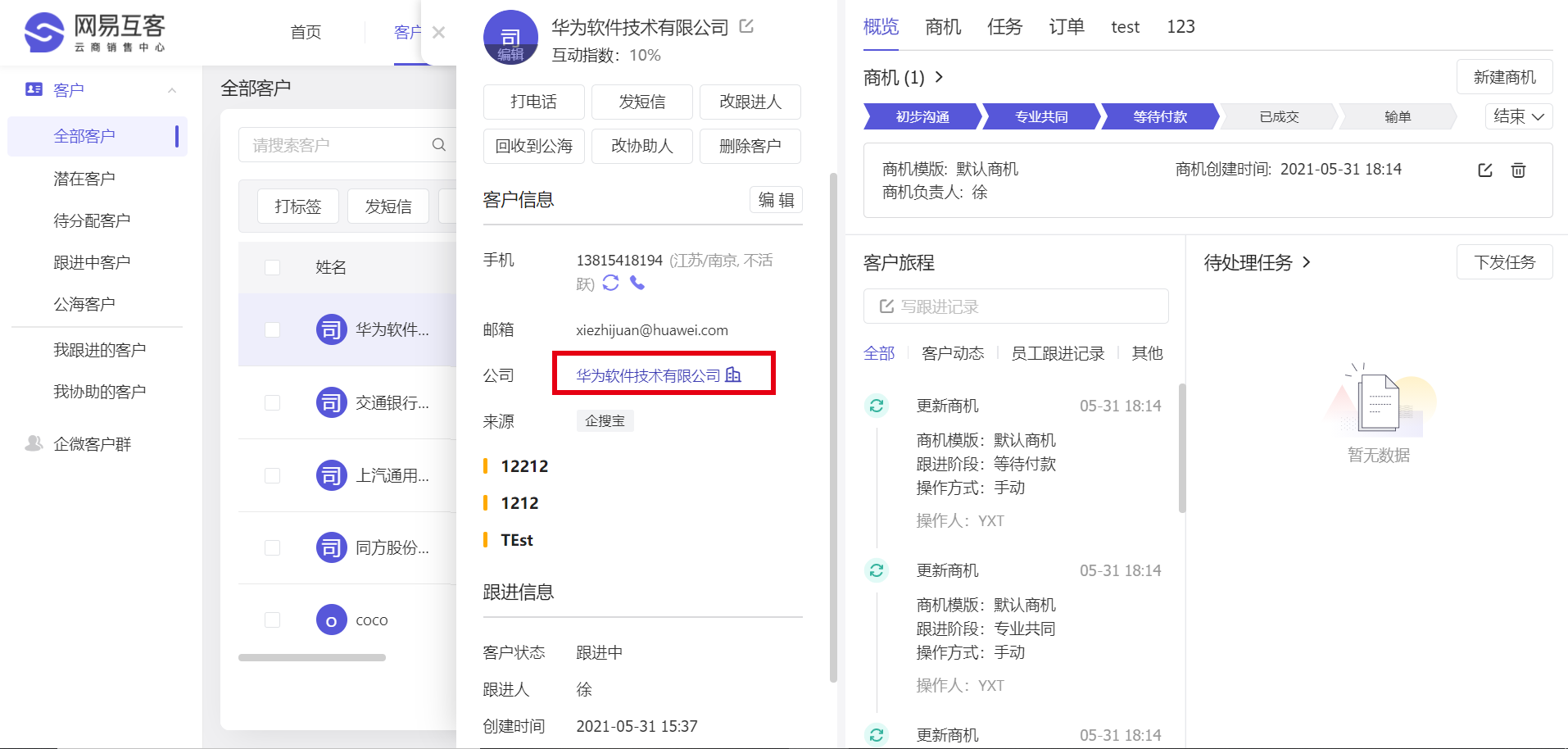Open the 首页 top navigation tab

pyautogui.click(x=306, y=32)
